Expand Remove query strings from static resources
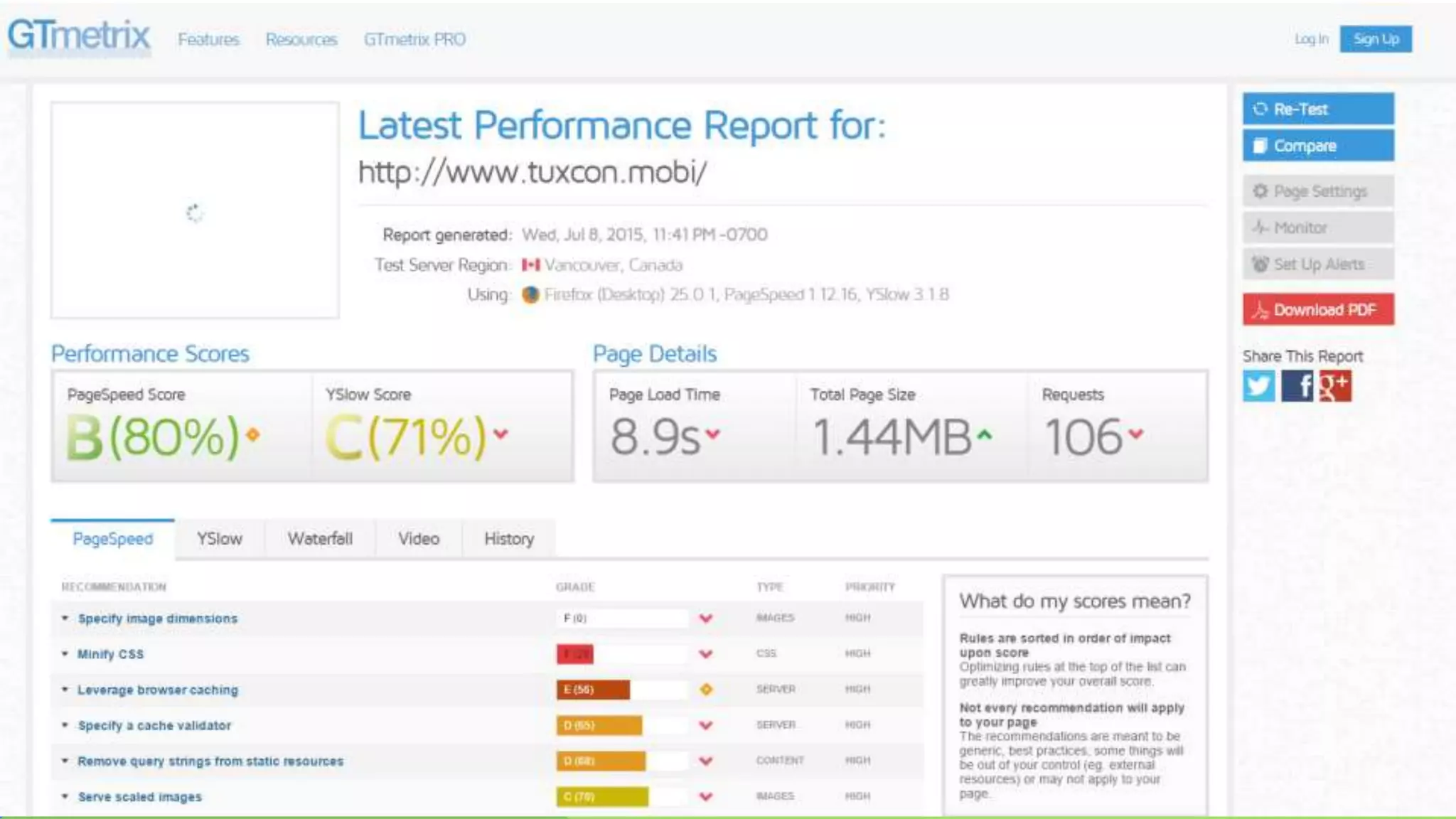 point(210,761)
